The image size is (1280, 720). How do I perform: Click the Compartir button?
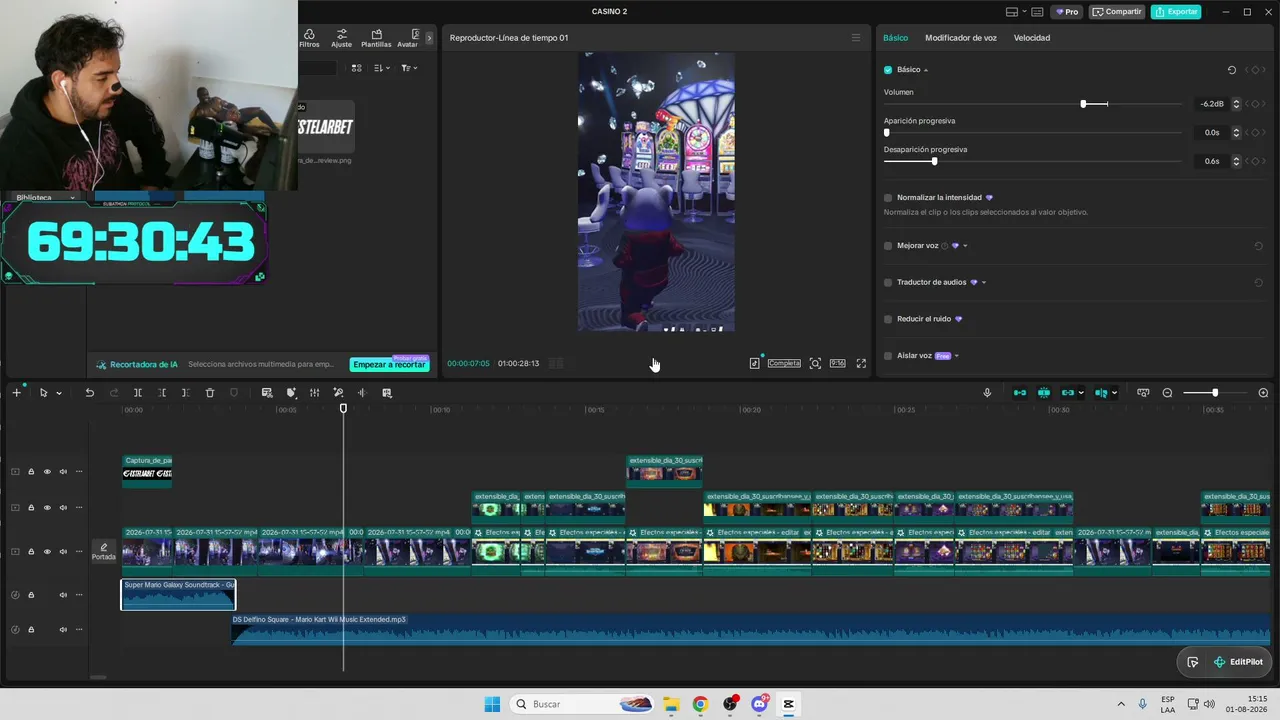(1117, 12)
